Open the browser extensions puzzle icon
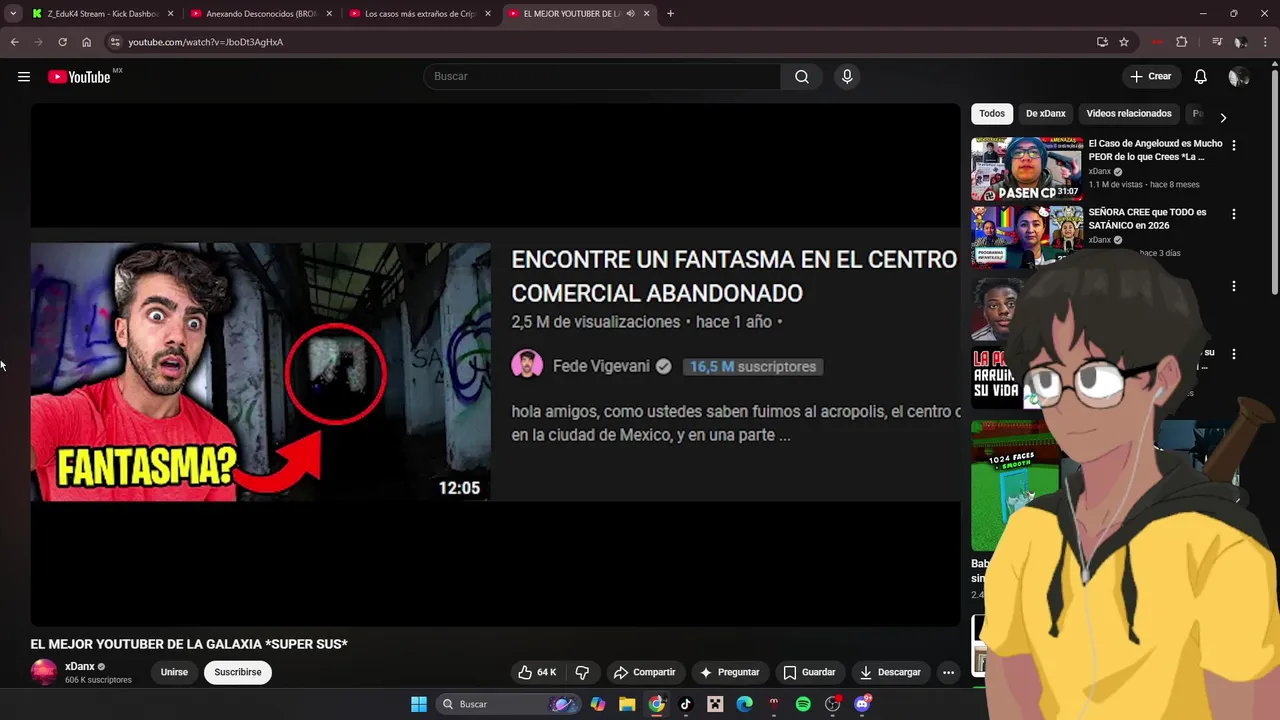The image size is (1280, 720). 1181,42
